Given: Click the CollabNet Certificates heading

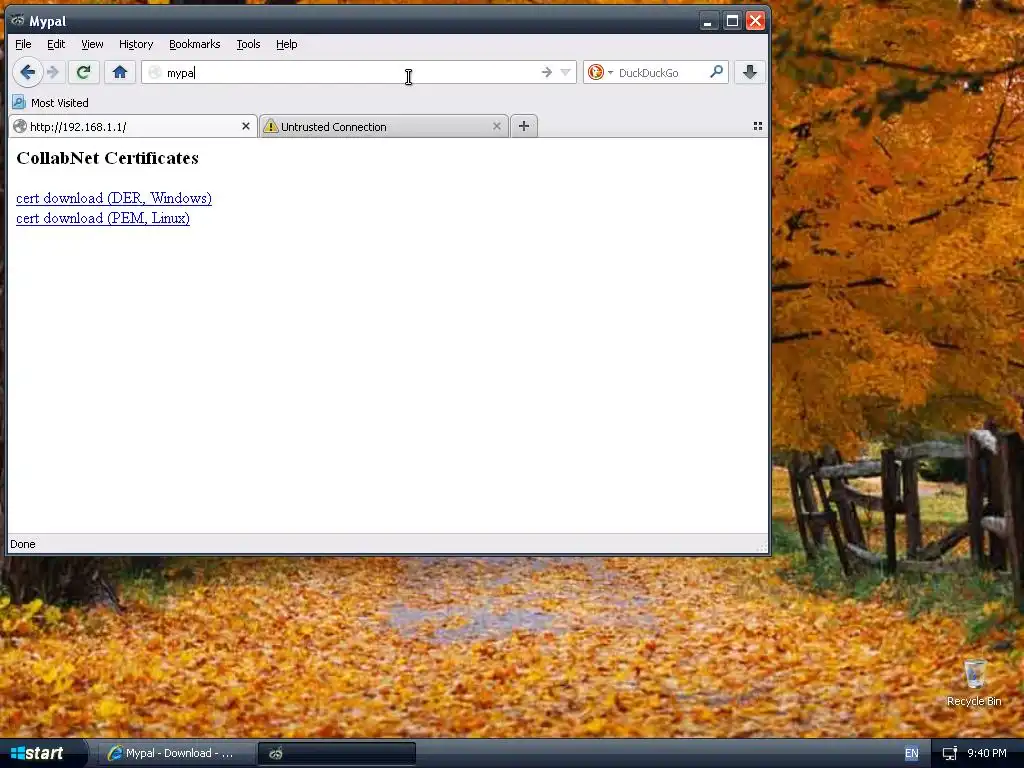Looking at the screenshot, I should [x=107, y=158].
